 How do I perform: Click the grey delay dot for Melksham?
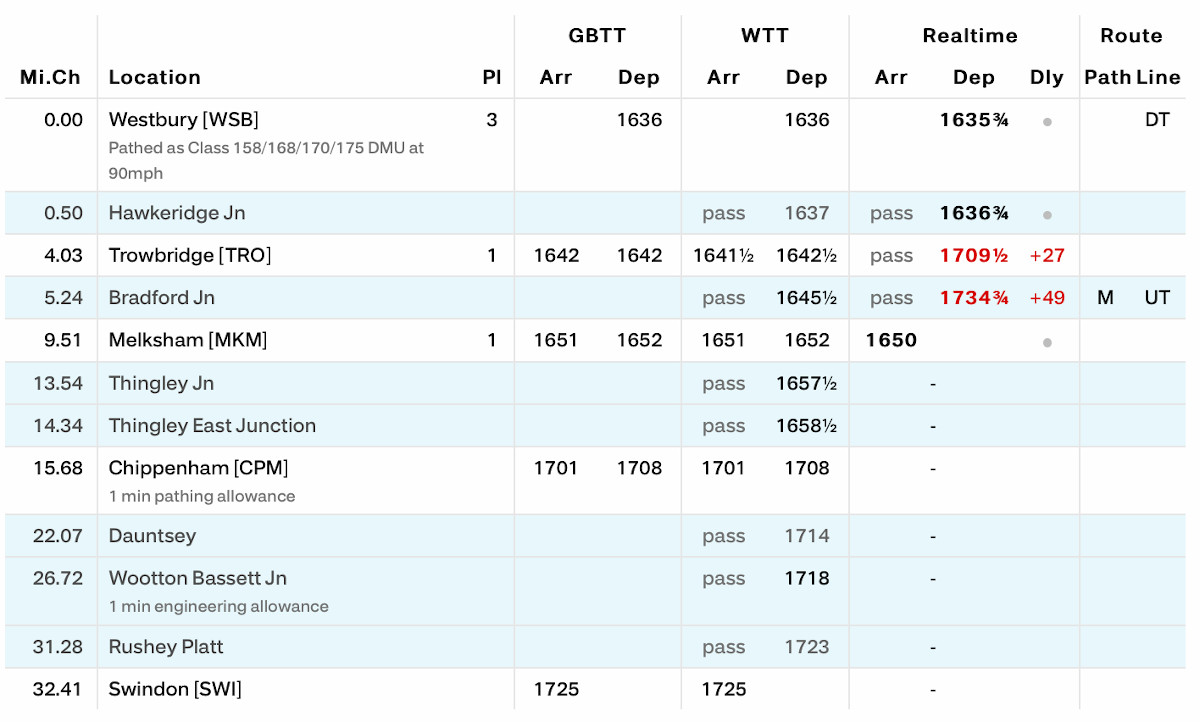click(1047, 341)
